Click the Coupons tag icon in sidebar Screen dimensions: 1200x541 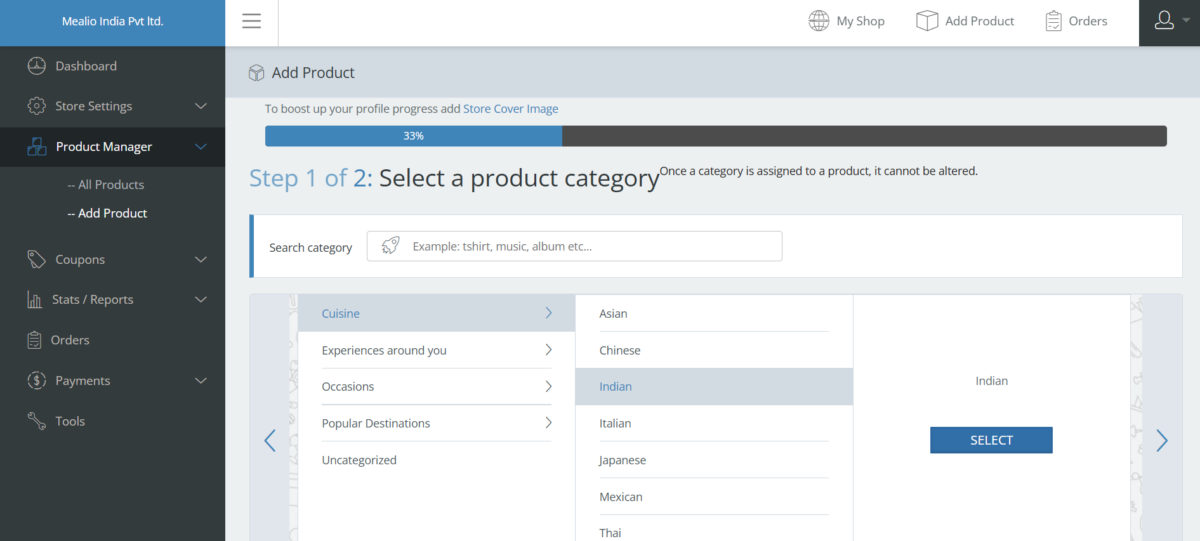tap(37, 259)
